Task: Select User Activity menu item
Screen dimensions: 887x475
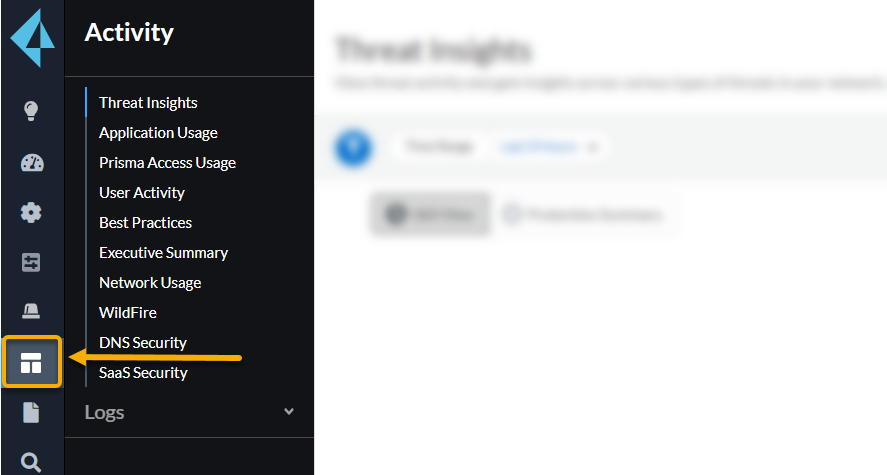Action: [142, 193]
